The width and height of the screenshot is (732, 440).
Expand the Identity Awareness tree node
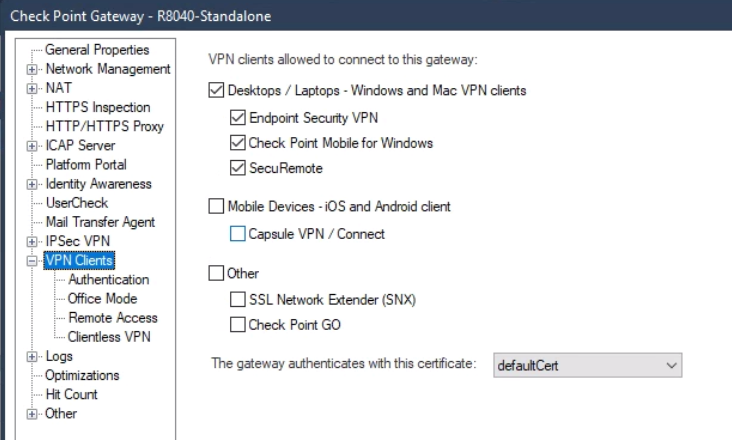[32, 184]
